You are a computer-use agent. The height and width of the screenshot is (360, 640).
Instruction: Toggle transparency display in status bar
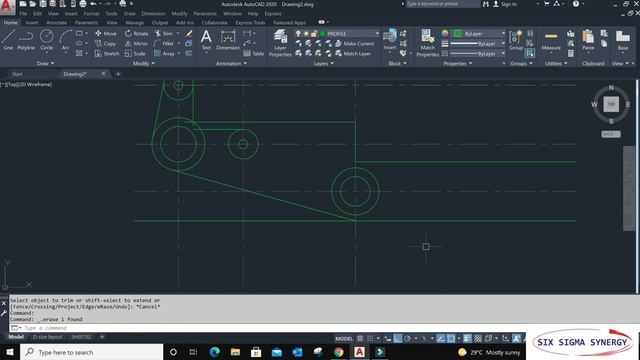point(478,338)
